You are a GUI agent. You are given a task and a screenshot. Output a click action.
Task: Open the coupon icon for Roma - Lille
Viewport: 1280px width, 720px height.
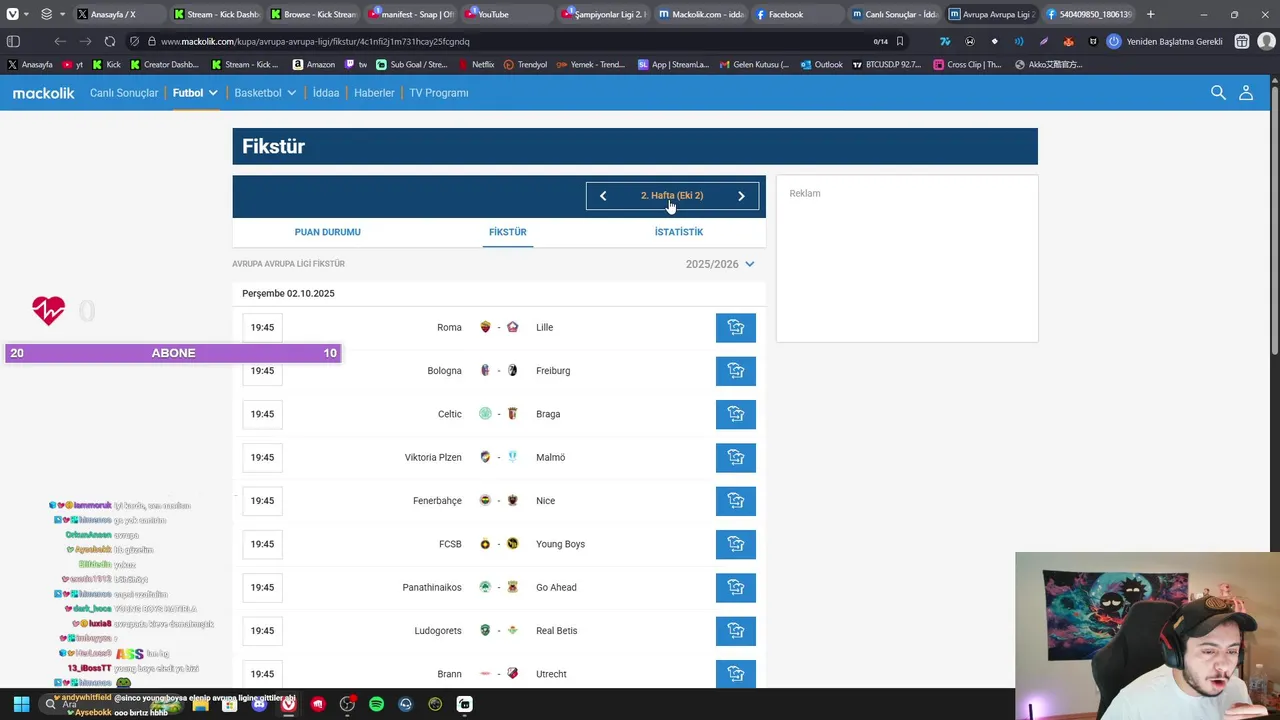click(736, 327)
